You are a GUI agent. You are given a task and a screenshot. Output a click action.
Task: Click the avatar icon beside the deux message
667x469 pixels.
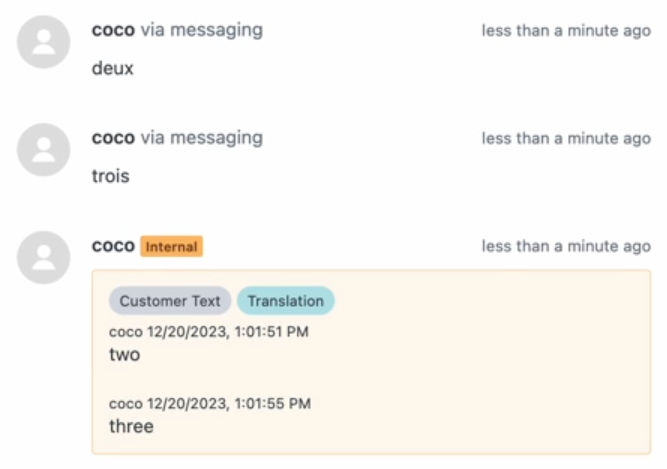click(43, 42)
